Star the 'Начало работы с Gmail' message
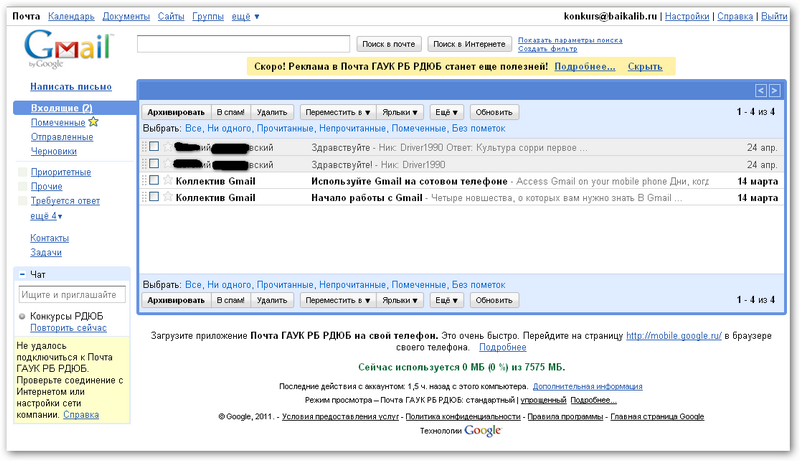This screenshot has height=461, width=800. coord(167,198)
